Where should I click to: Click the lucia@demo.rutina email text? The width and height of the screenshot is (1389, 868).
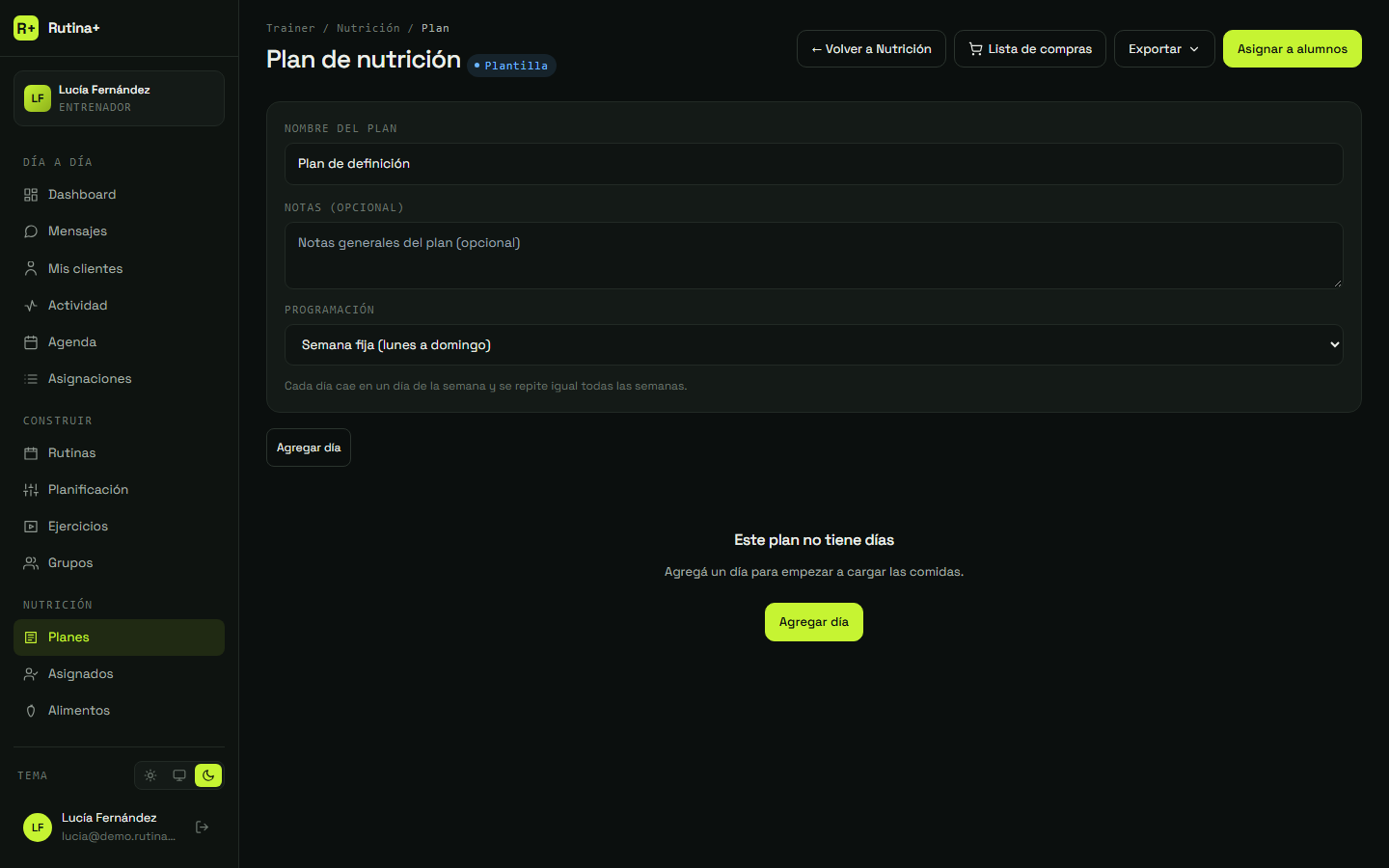coord(119,836)
